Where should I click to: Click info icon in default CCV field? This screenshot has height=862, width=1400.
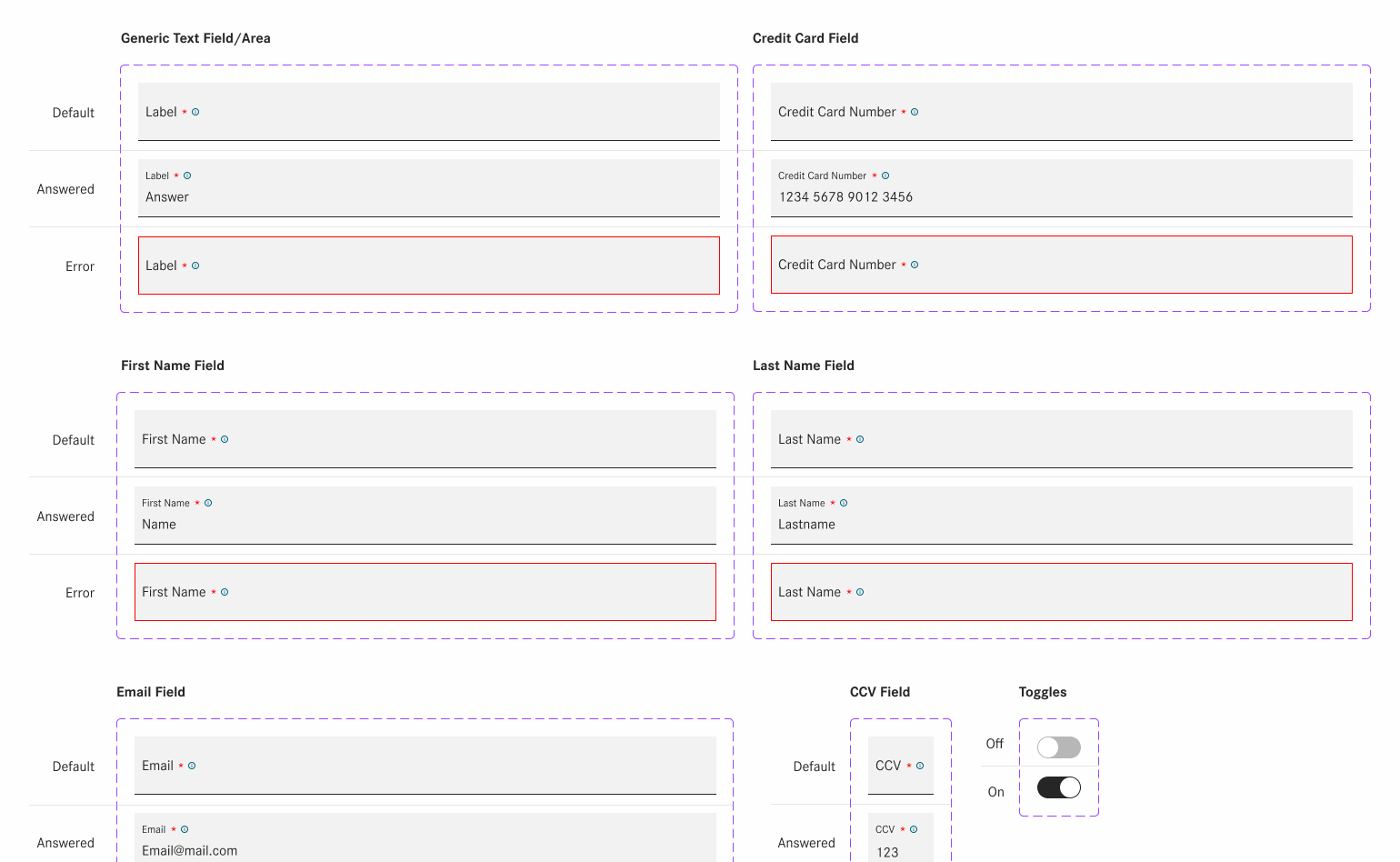coord(920,766)
